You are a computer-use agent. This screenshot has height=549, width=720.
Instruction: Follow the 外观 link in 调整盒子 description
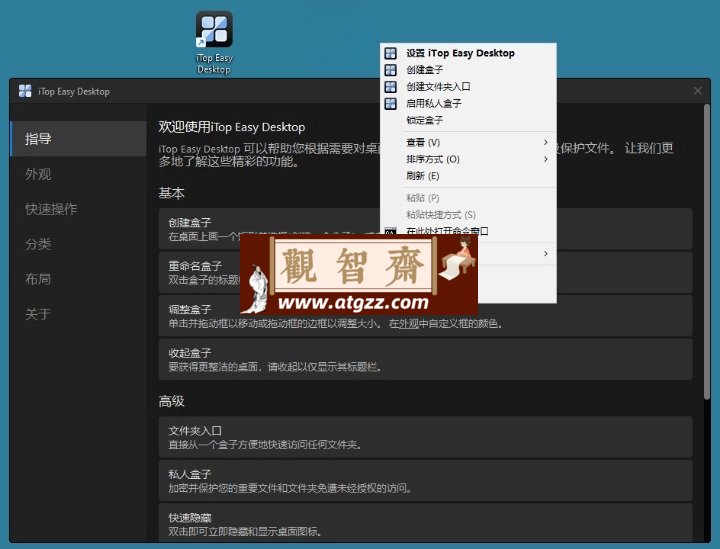(x=409, y=324)
